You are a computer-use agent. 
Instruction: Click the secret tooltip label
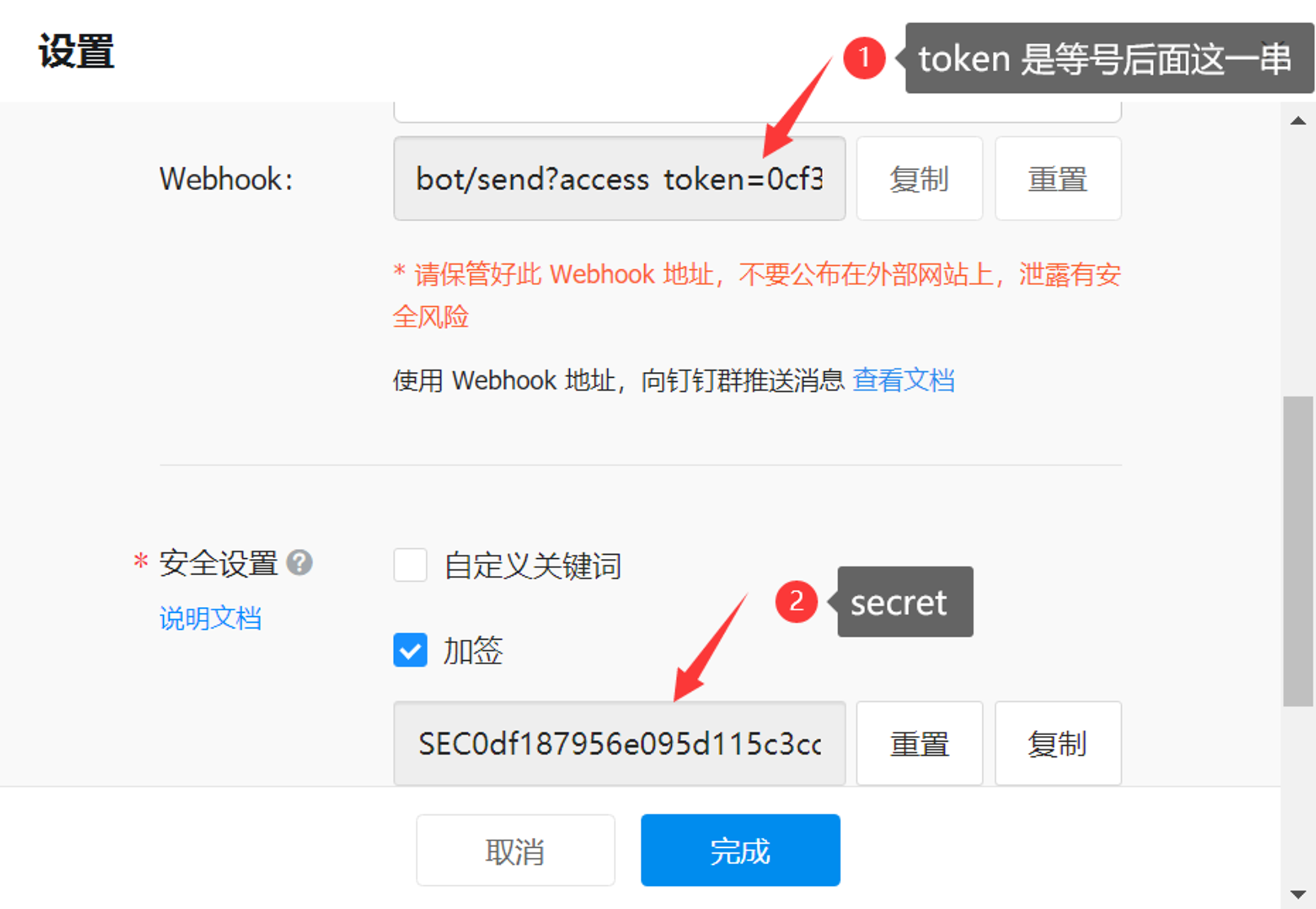click(905, 602)
